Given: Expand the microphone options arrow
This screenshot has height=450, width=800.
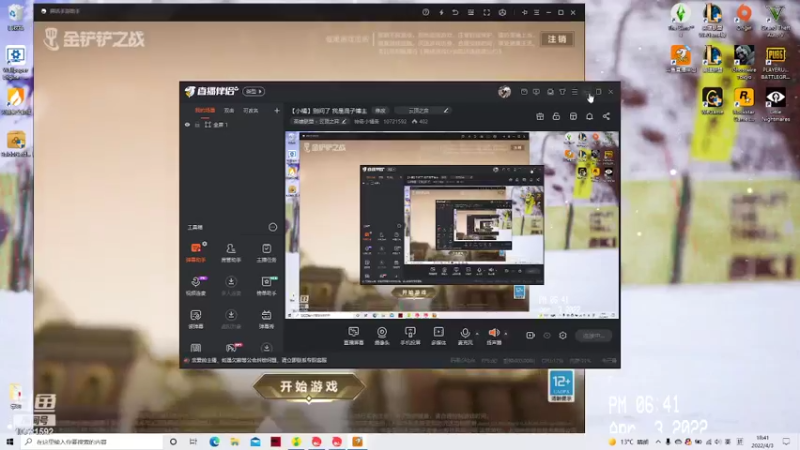Looking at the screenshot, I should [477, 334].
